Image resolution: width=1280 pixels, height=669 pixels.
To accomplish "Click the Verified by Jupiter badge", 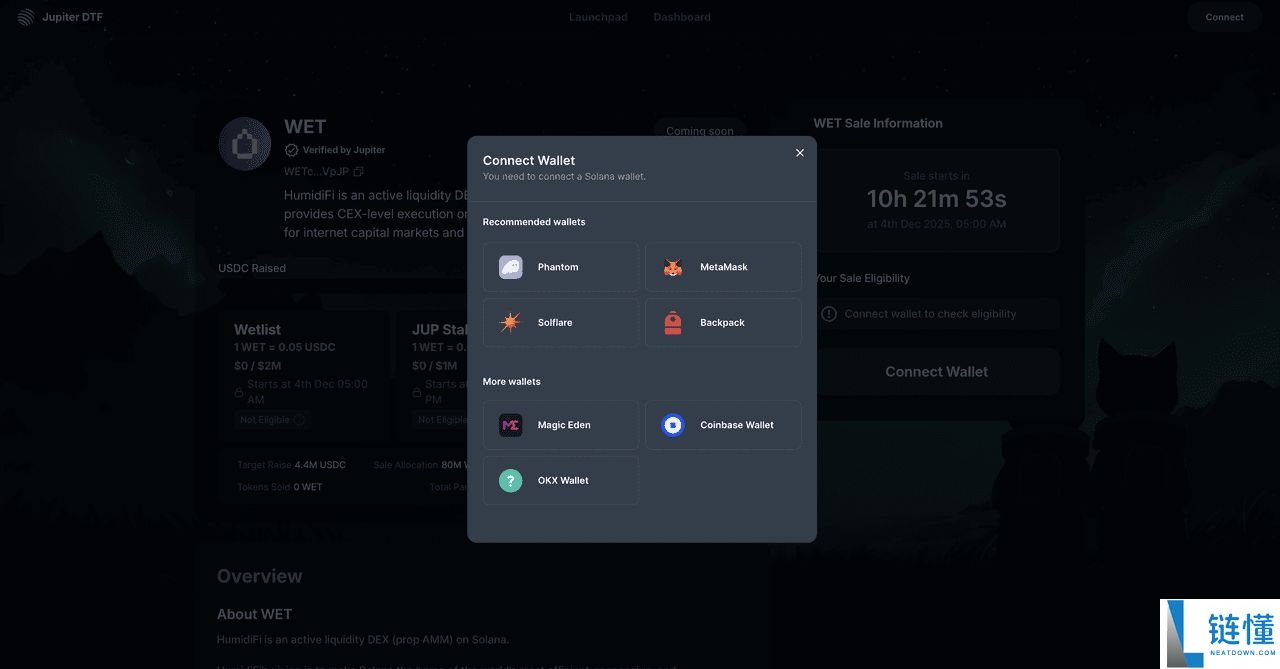I will (x=335, y=150).
